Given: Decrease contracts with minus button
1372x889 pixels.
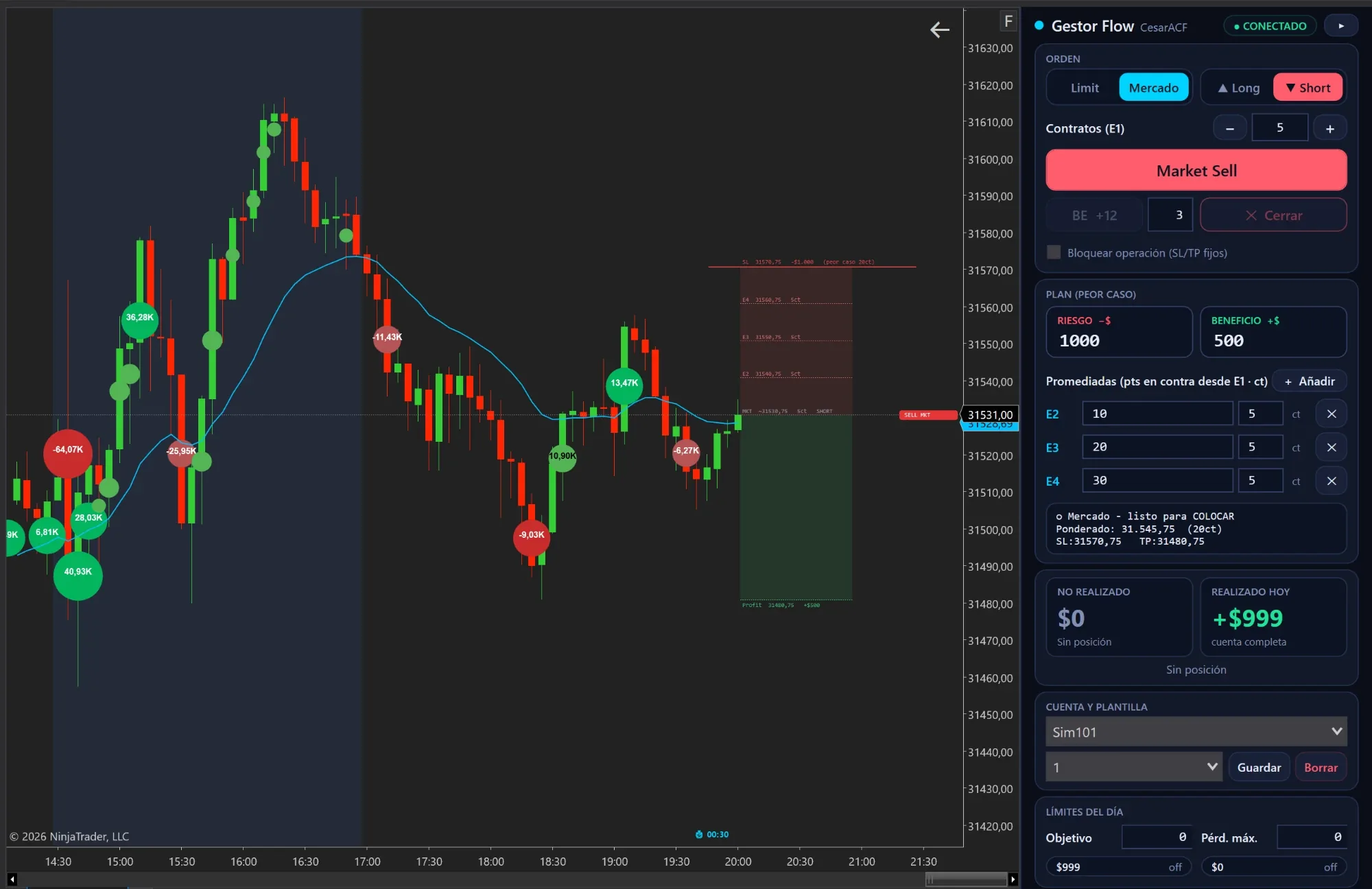Looking at the screenshot, I should coord(1230,128).
